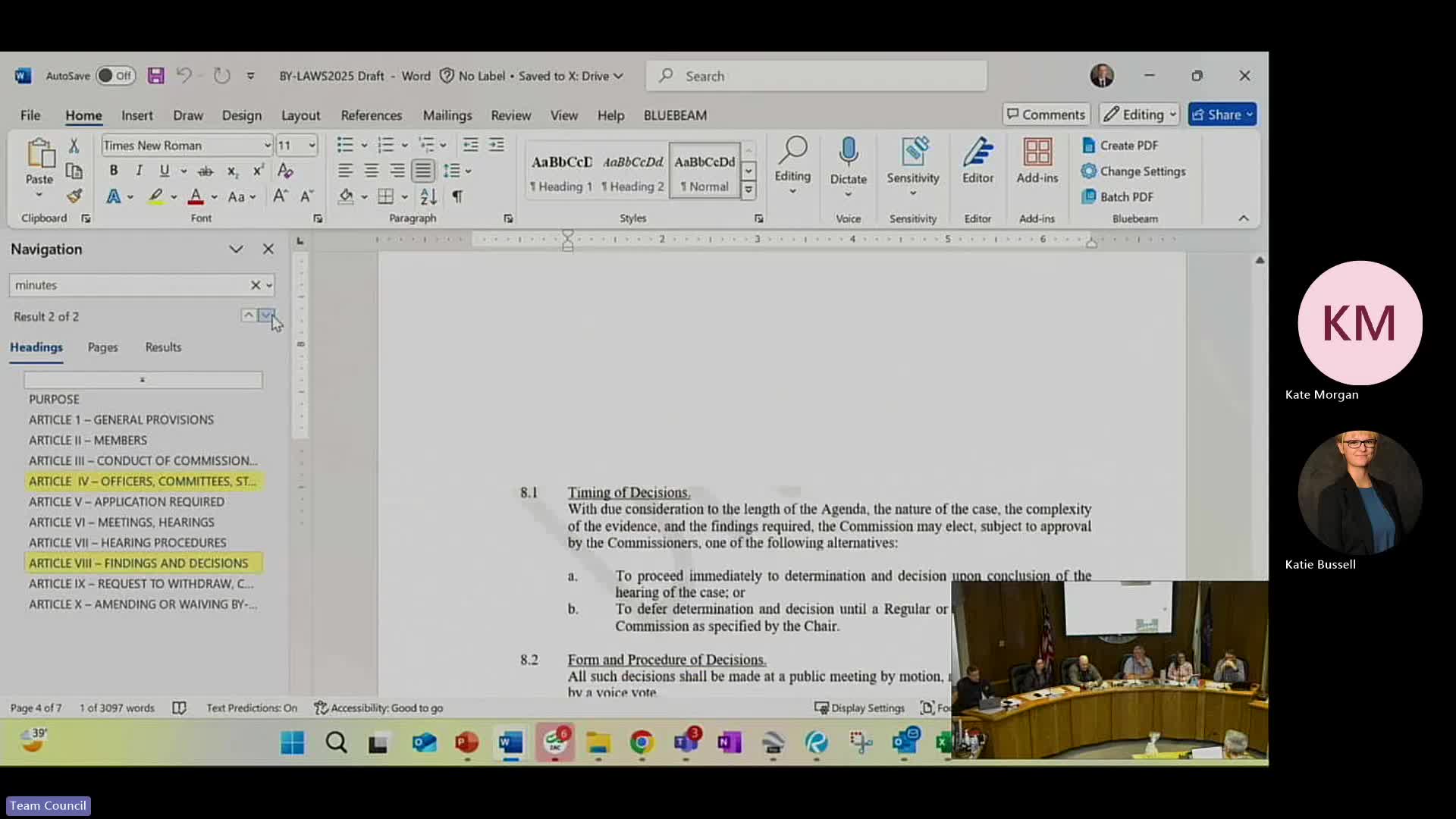Open the Editor pane
The height and width of the screenshot is (819, 1456).
[977, 163]
